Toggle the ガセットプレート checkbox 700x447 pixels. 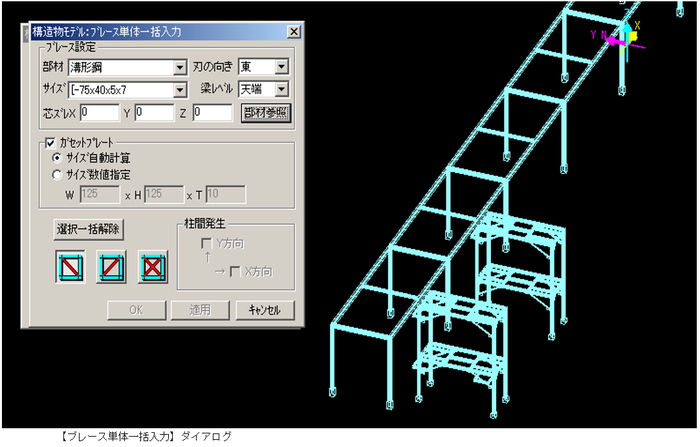[50, 143]
